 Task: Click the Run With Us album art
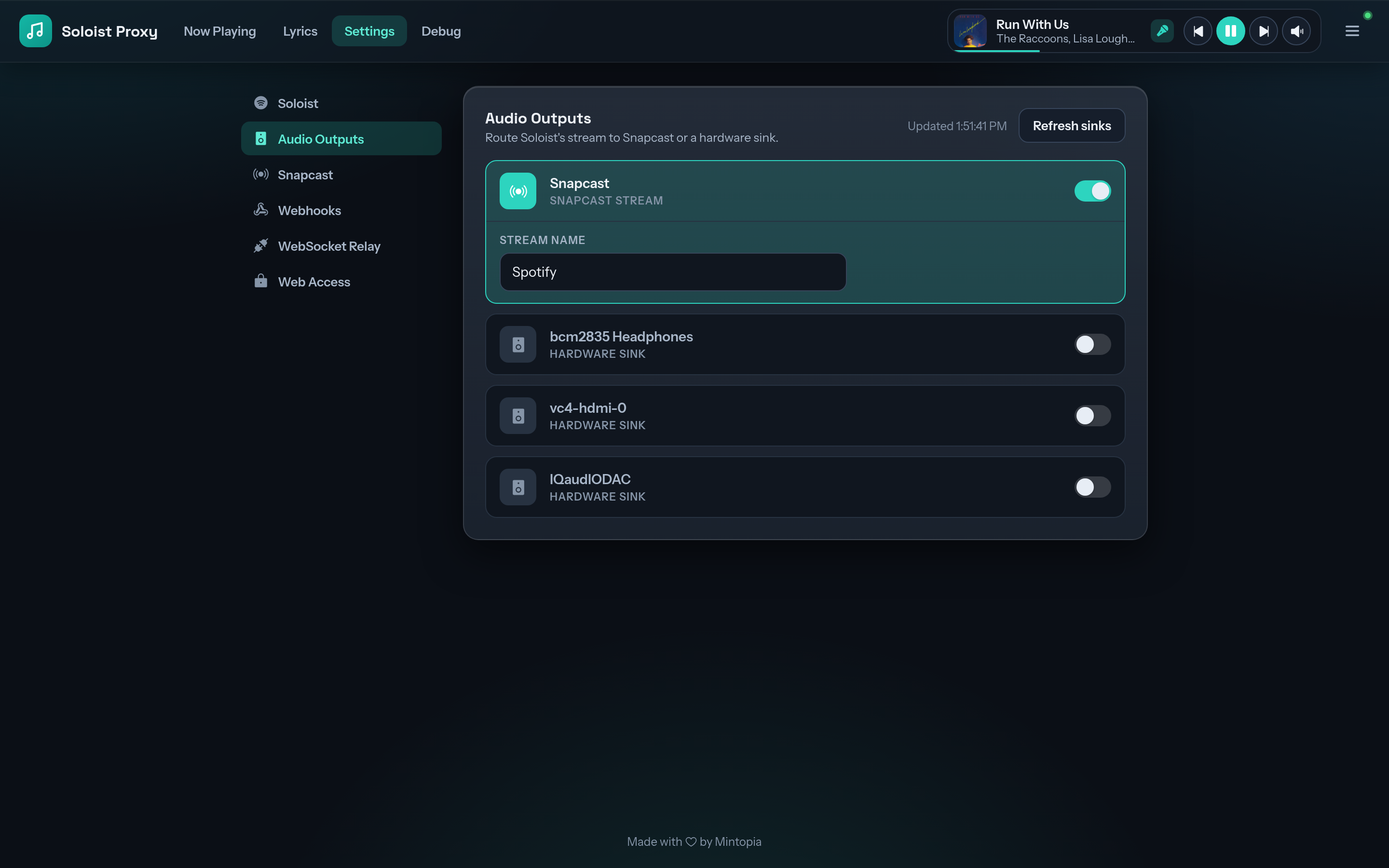pos(970,31)
